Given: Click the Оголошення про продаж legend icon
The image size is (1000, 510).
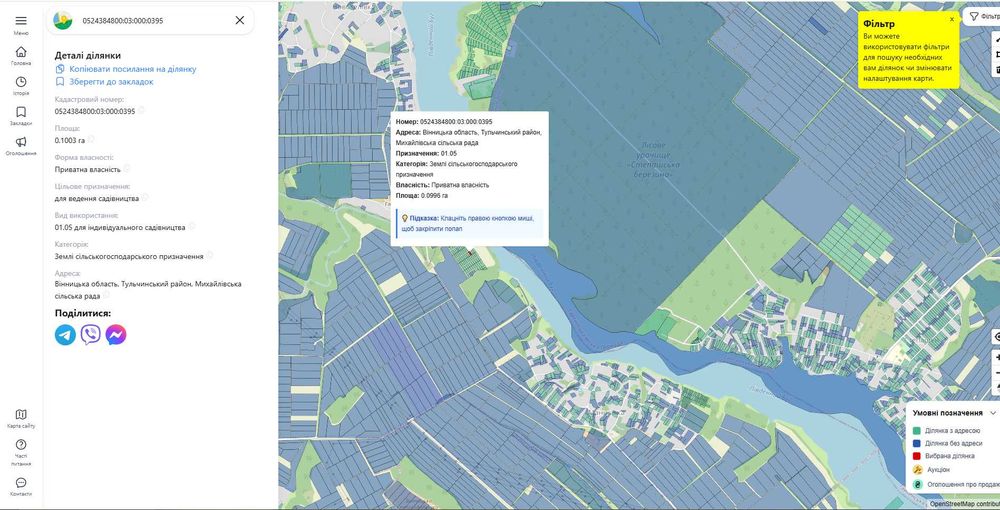Looking at the screenshot, I should point(917,484).
